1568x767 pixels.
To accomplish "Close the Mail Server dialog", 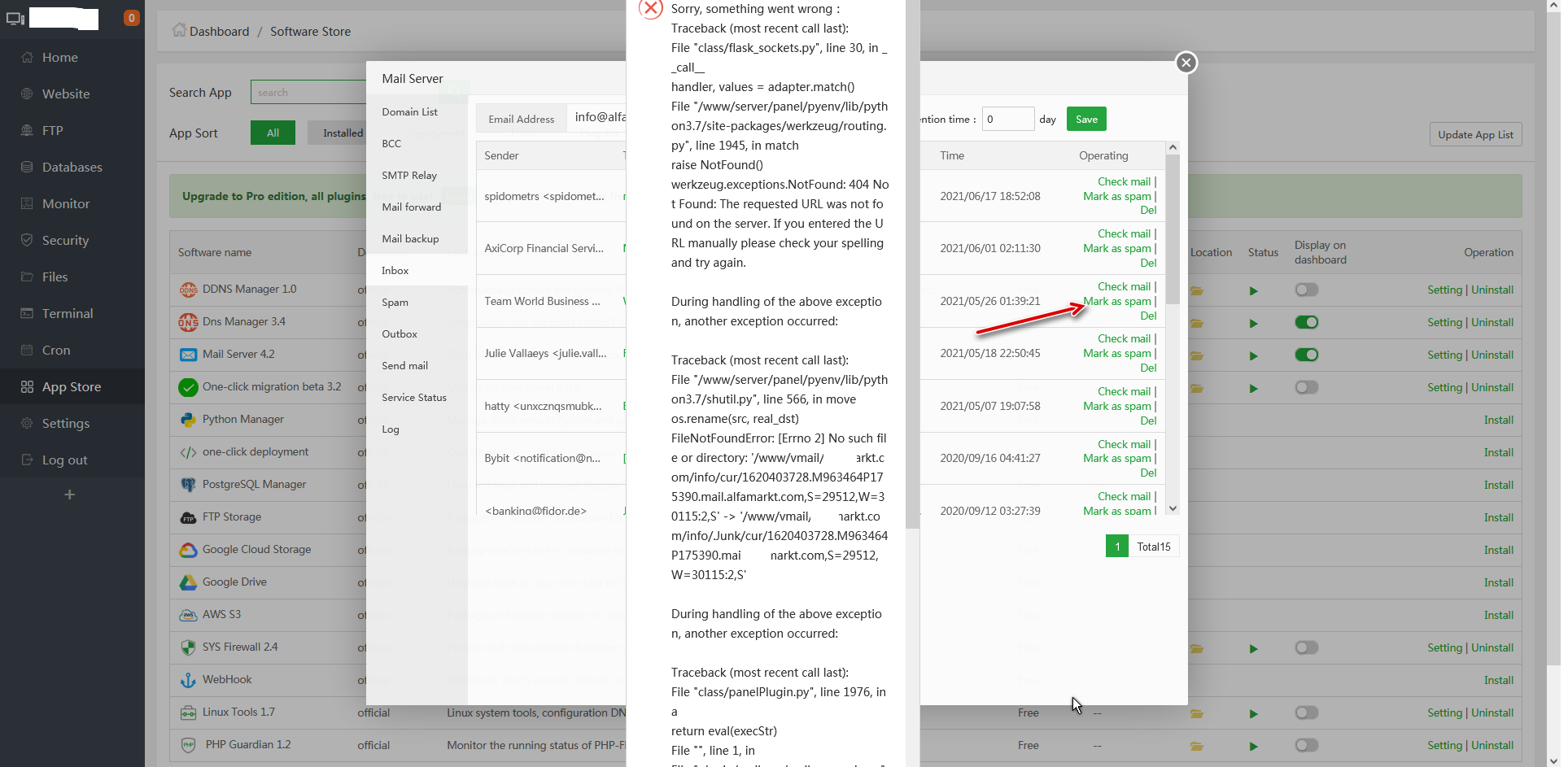I will coord(1186,63).
